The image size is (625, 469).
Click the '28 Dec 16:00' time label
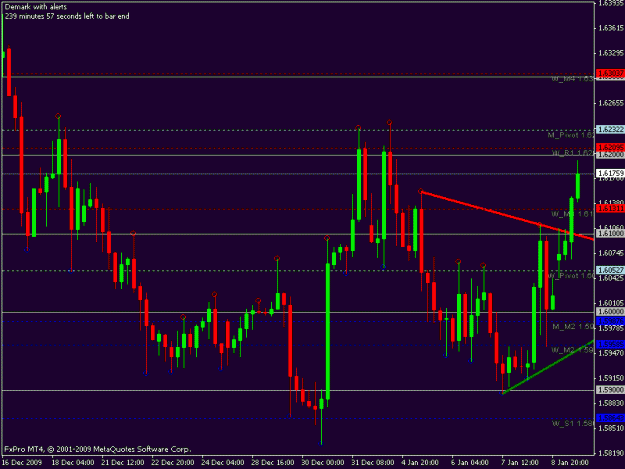pyautogui.click(x=273, y=463)
